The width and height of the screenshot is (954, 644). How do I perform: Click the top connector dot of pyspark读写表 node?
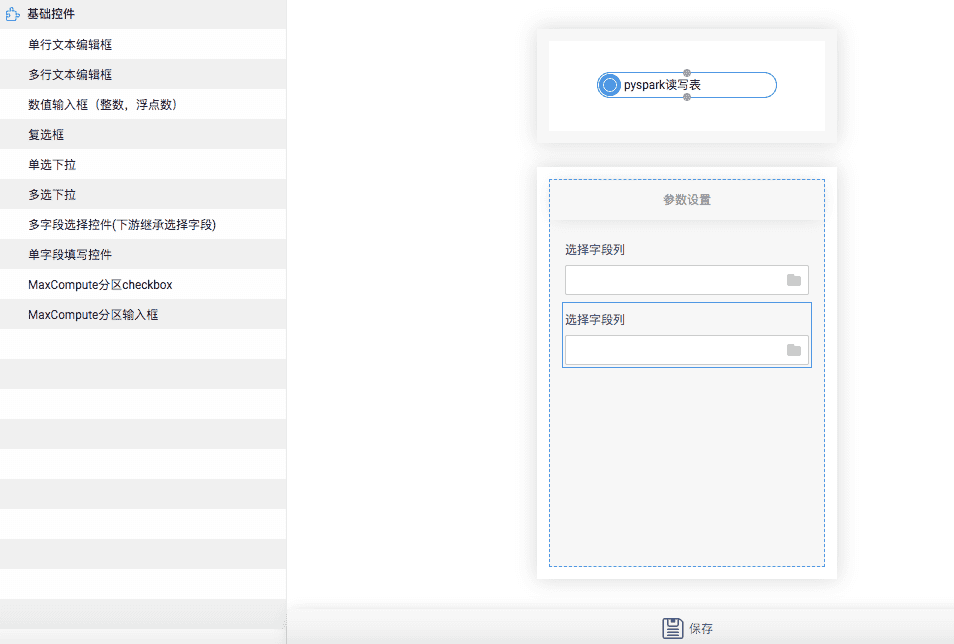coord(687,73)
